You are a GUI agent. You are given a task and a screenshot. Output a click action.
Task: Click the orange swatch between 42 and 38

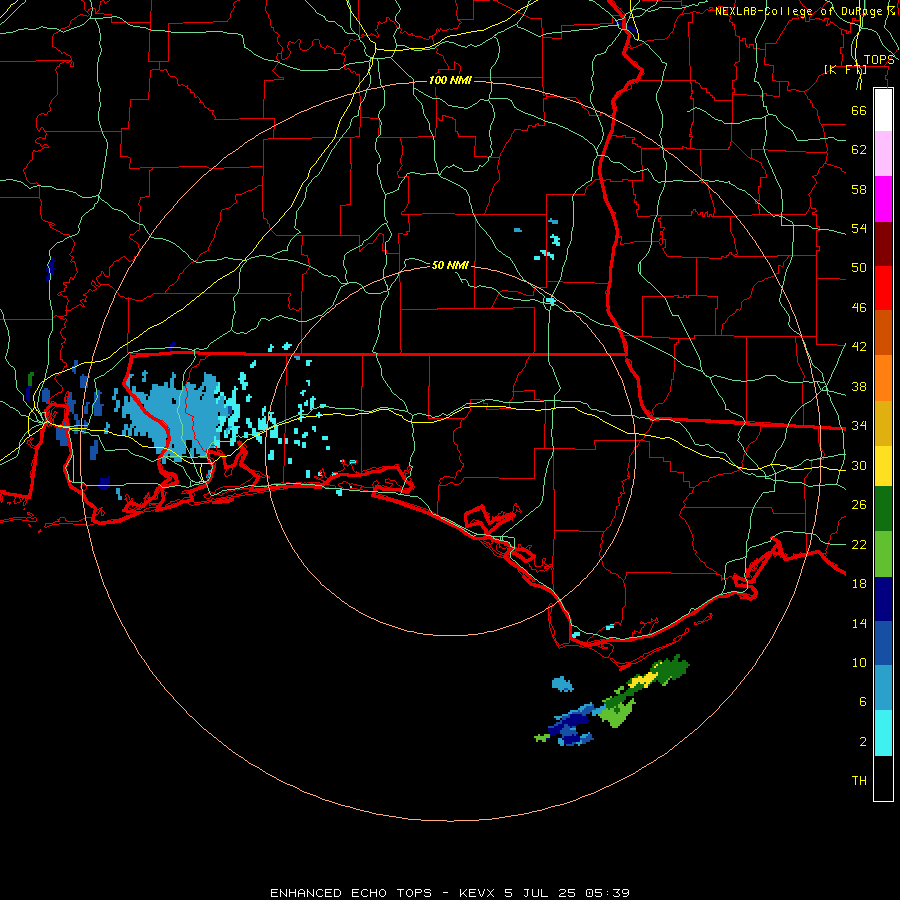883,378
